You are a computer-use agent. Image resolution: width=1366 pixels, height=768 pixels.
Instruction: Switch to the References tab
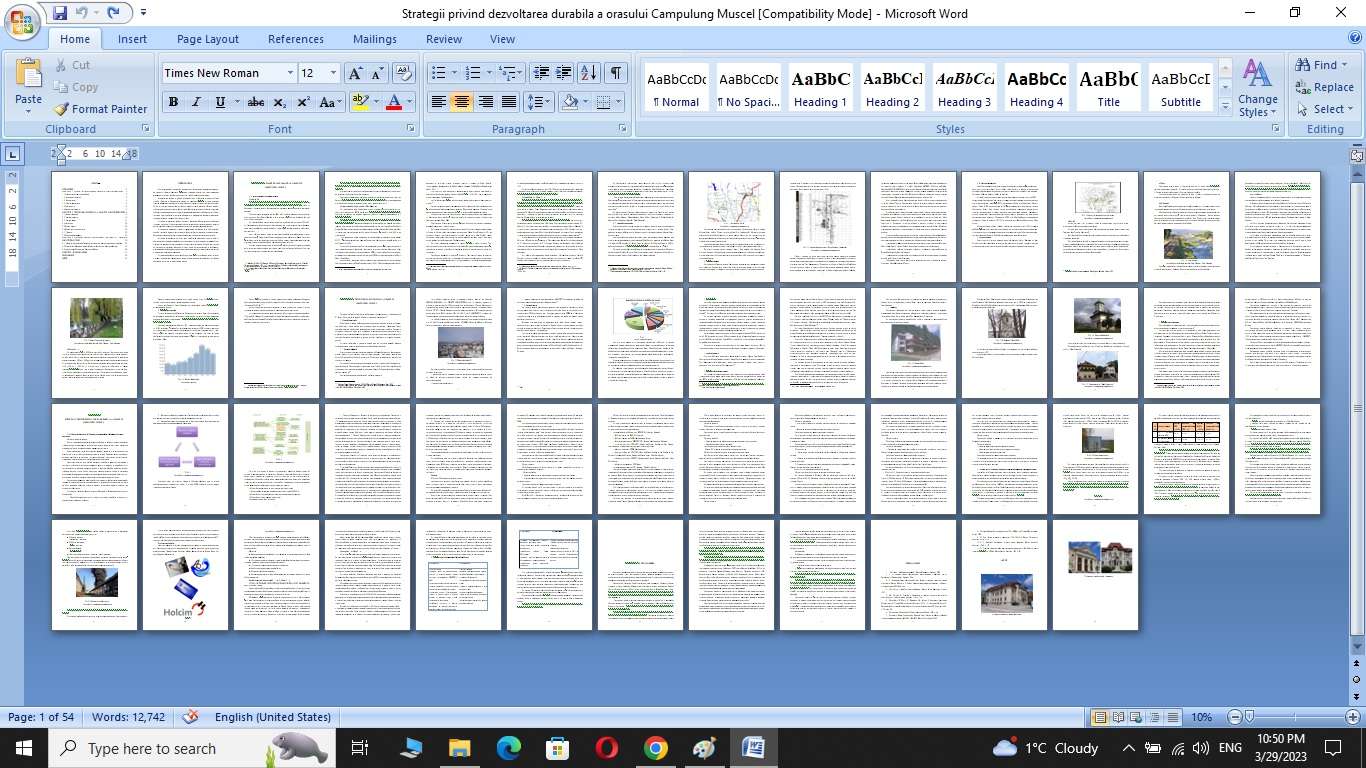pyautogui.click(x=295, y=39)
